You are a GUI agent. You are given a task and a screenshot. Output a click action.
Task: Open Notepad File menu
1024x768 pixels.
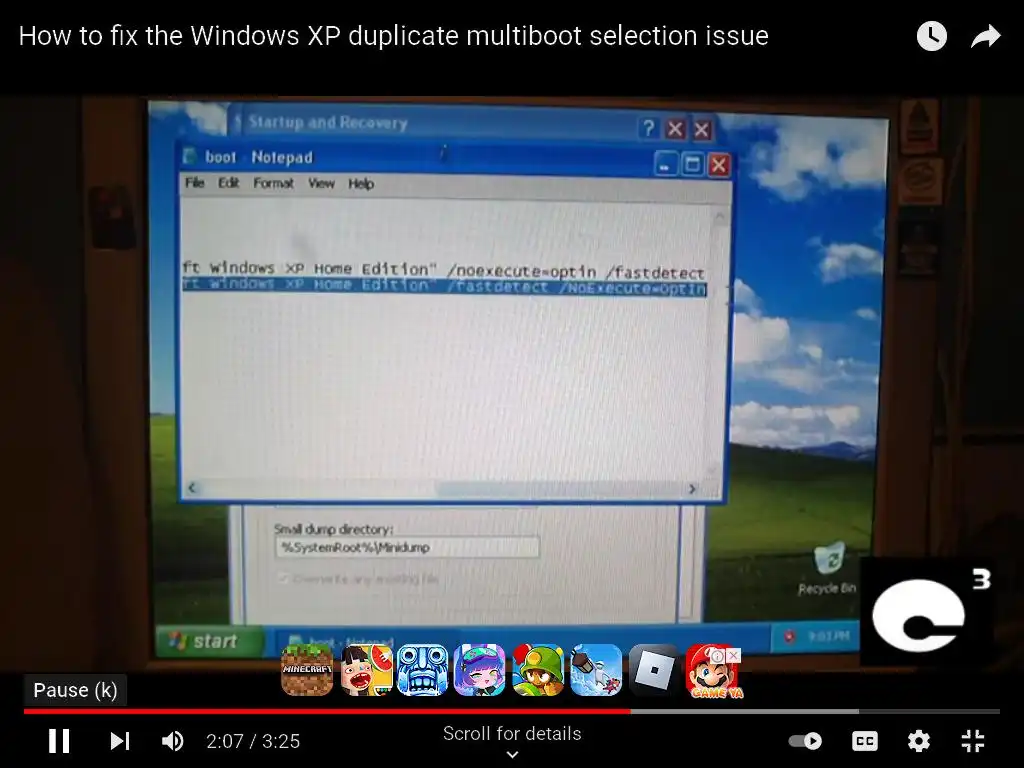coord(195,183)
